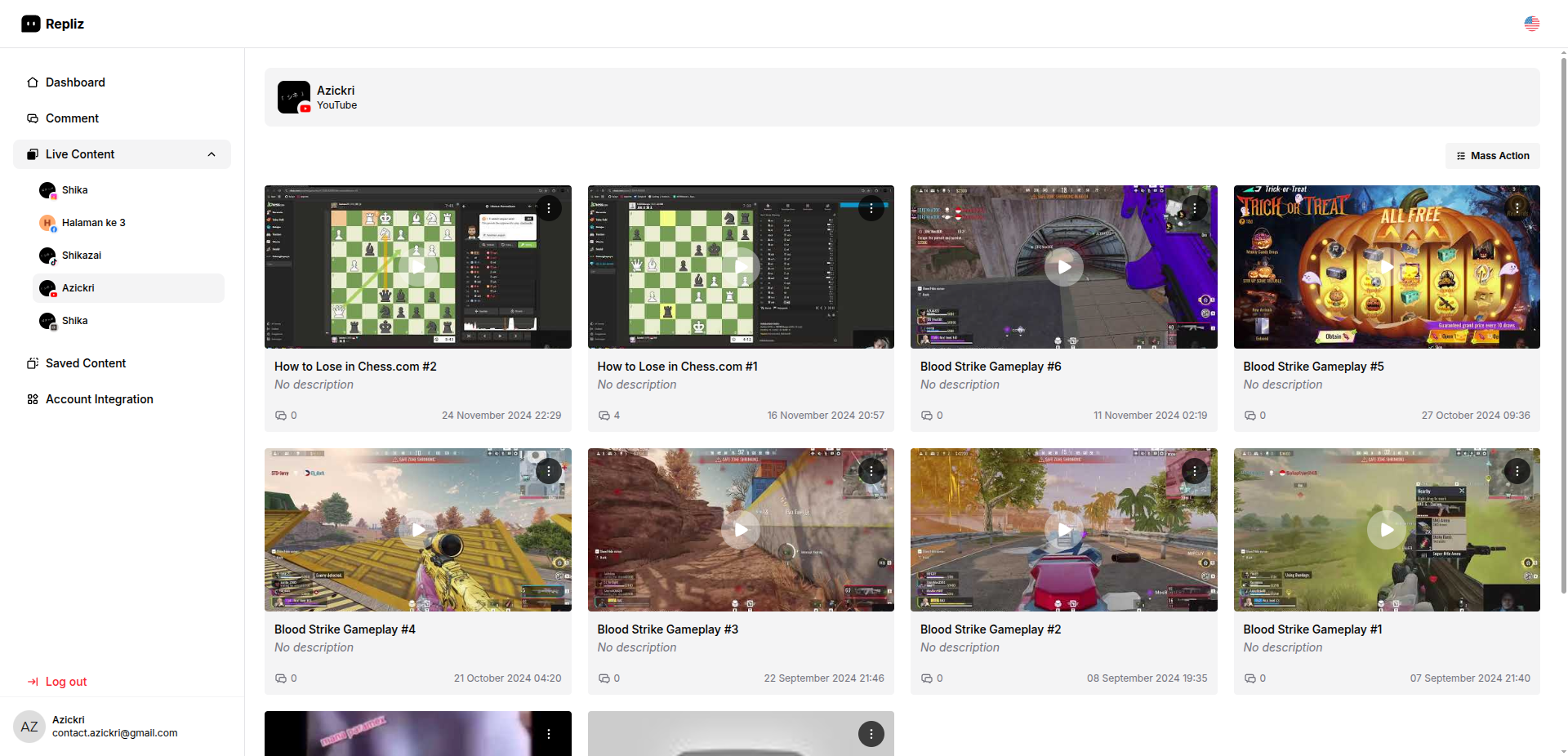This screenshot has height=756, width=1568.
Task: Click comment icon on Blood Strike Gameplay #6
Action: click(927, 416)
